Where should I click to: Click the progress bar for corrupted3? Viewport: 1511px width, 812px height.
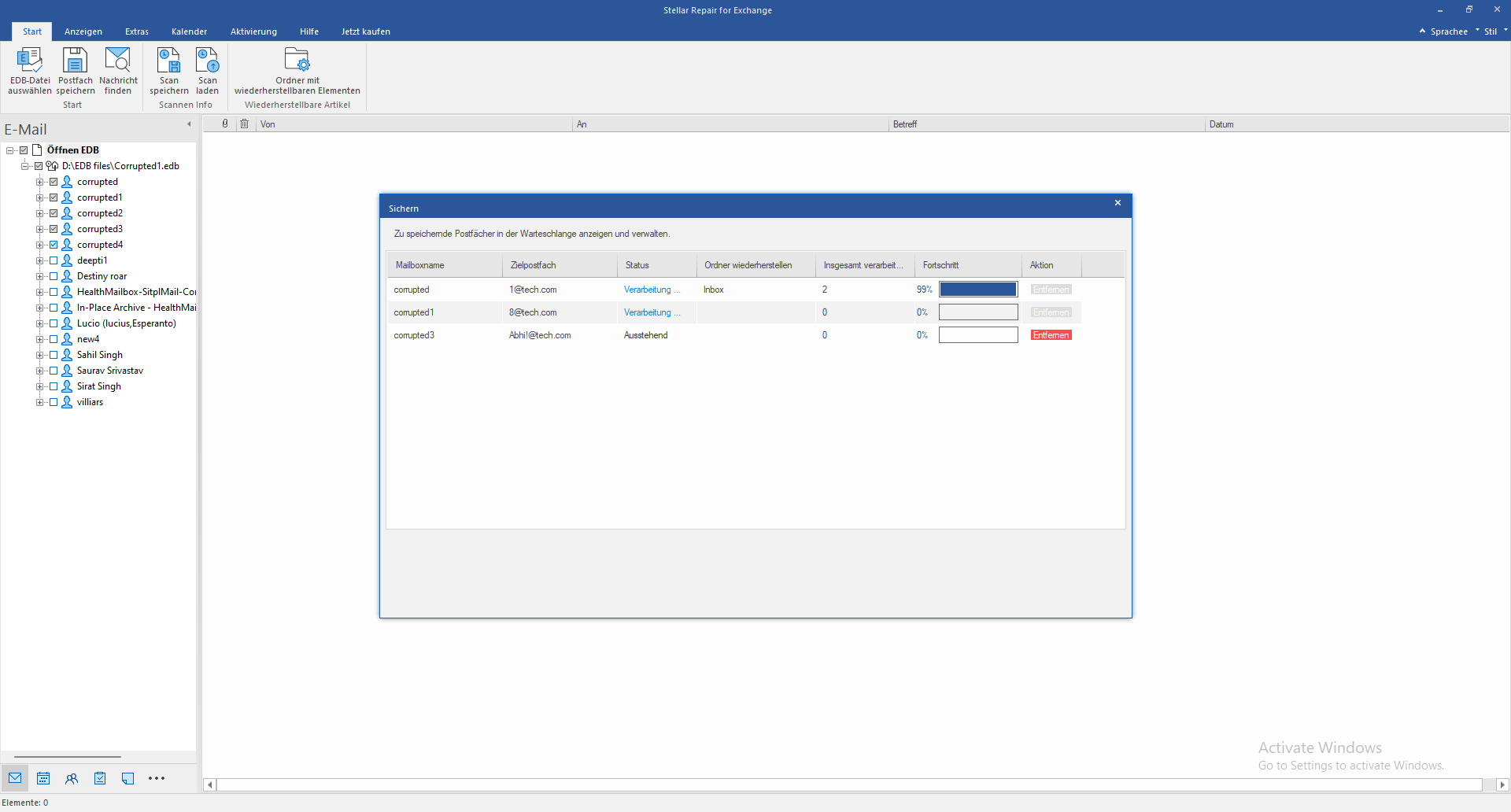click(x=978, y=335)
